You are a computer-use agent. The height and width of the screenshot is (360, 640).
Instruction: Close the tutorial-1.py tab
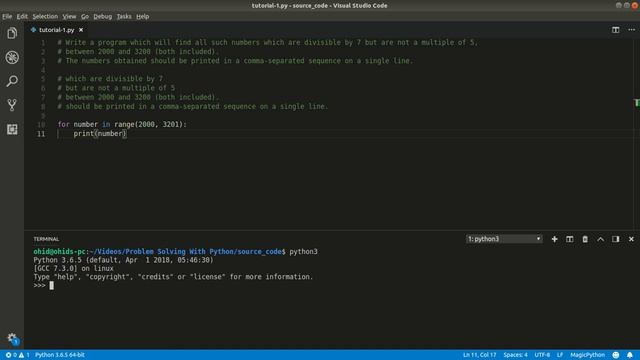coord(81,30)
